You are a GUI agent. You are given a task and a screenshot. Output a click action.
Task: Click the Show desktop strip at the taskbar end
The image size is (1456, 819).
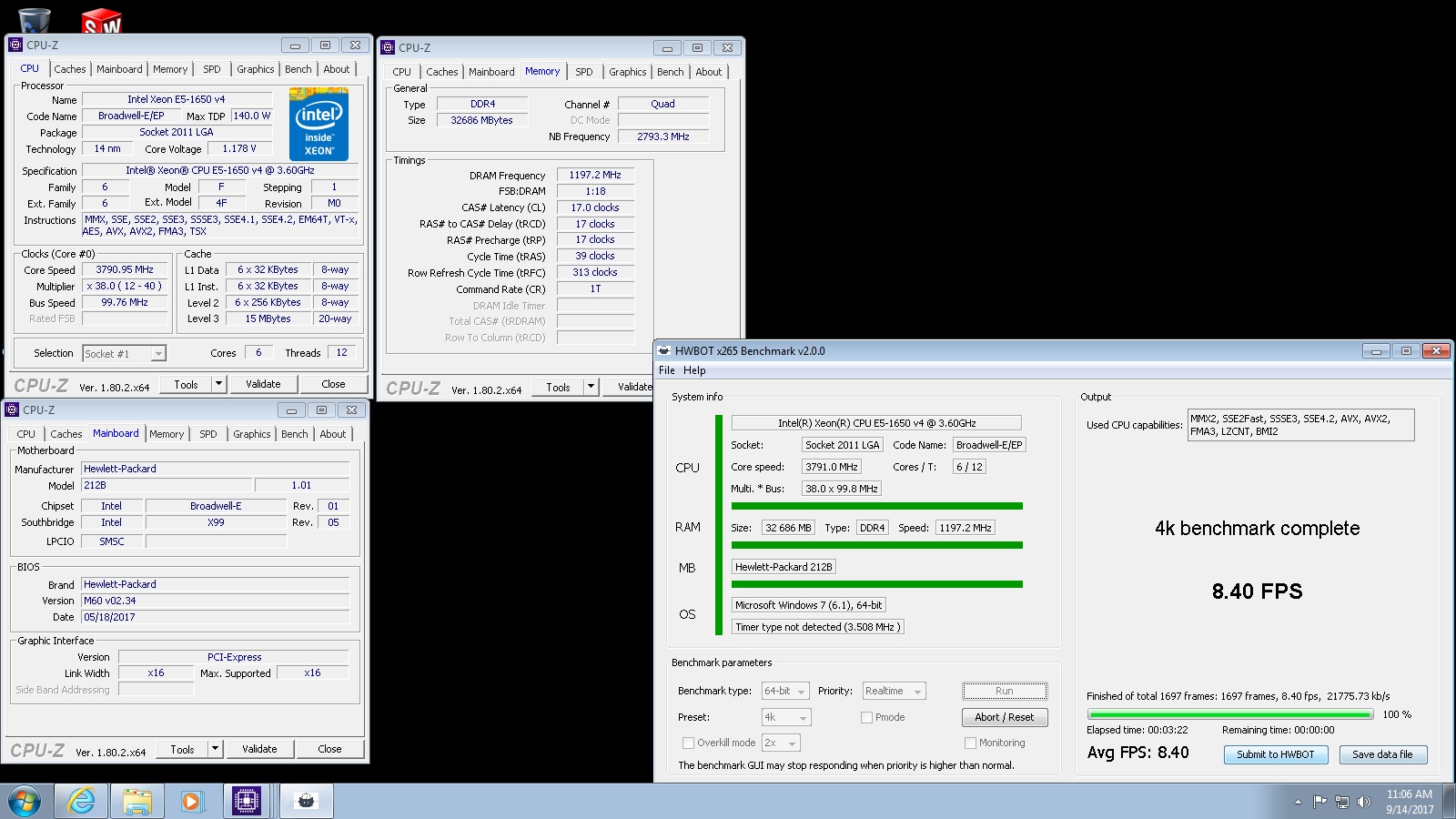pyautogui.click(x=1449, y=802)
